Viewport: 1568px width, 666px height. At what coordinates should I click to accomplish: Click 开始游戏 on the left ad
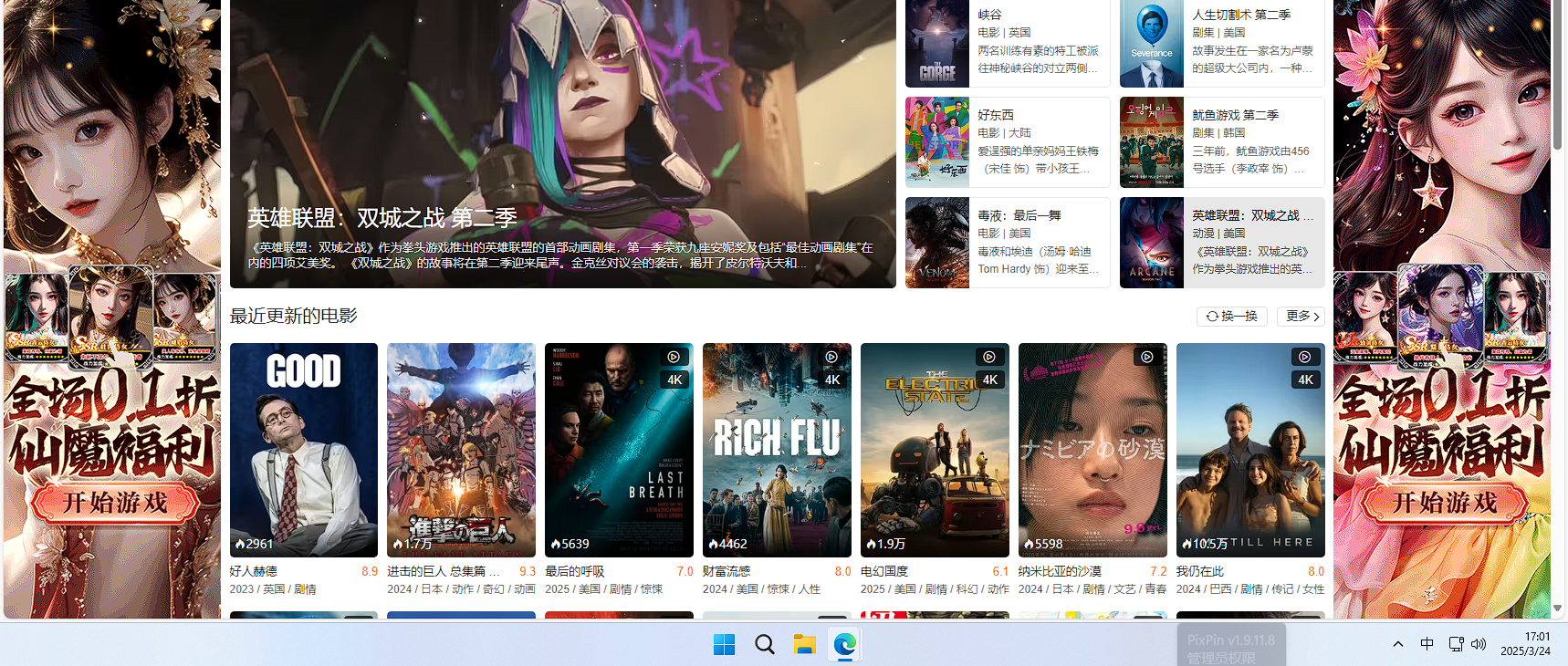coord(115,503)
